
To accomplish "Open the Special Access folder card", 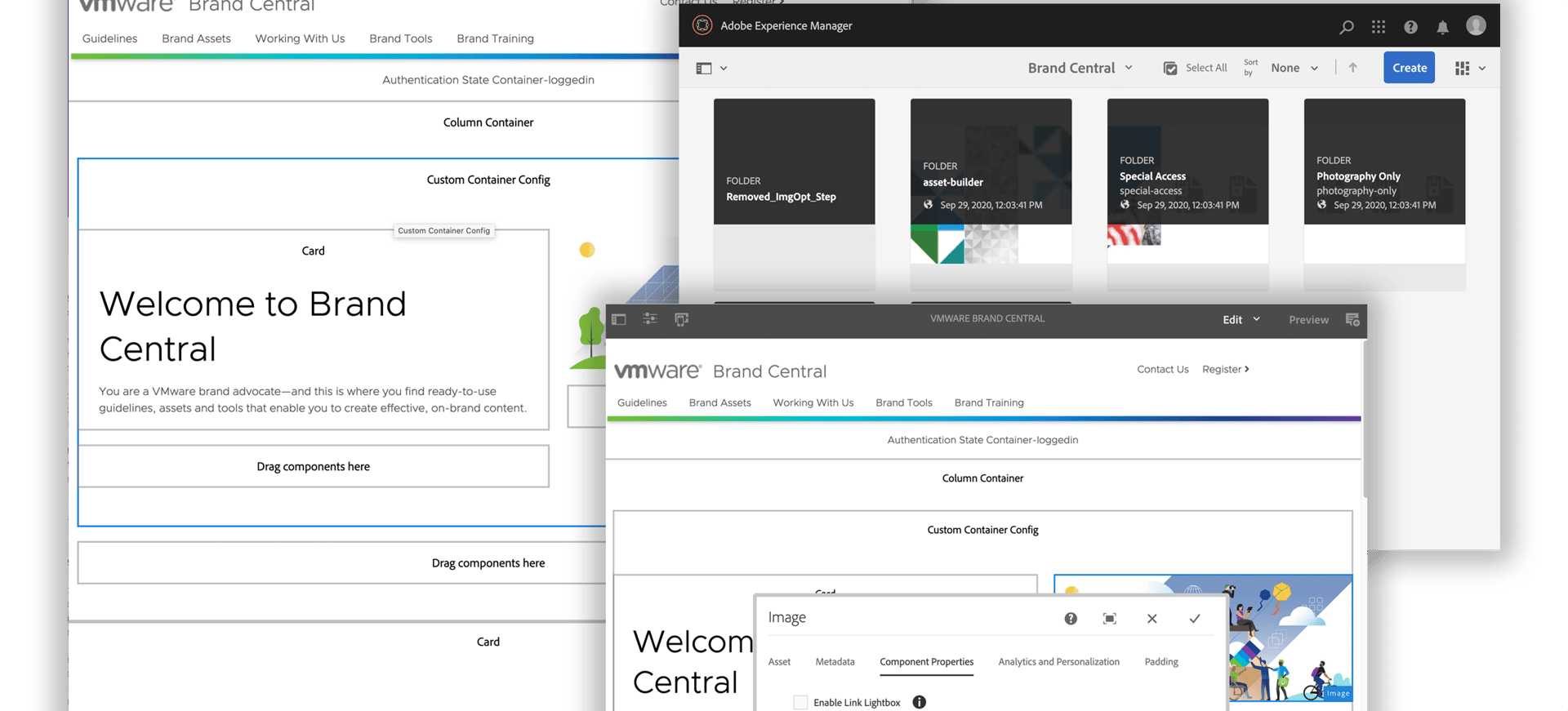I will [x=1187, y=194].
